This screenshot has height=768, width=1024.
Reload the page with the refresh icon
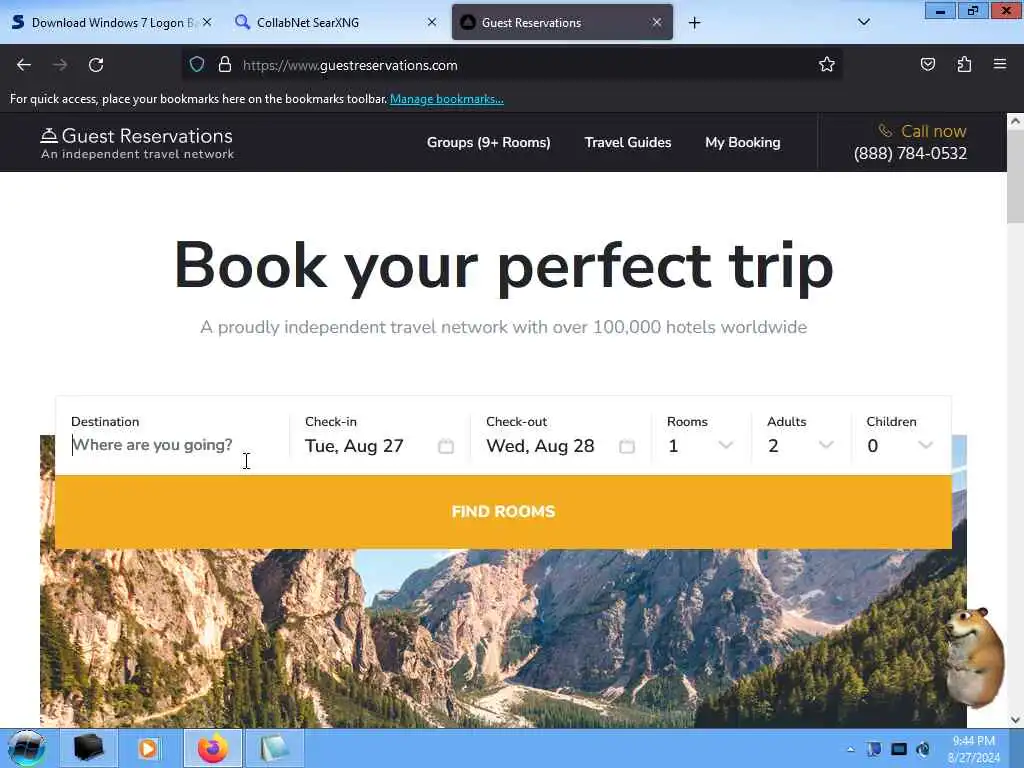coord(96,65)
